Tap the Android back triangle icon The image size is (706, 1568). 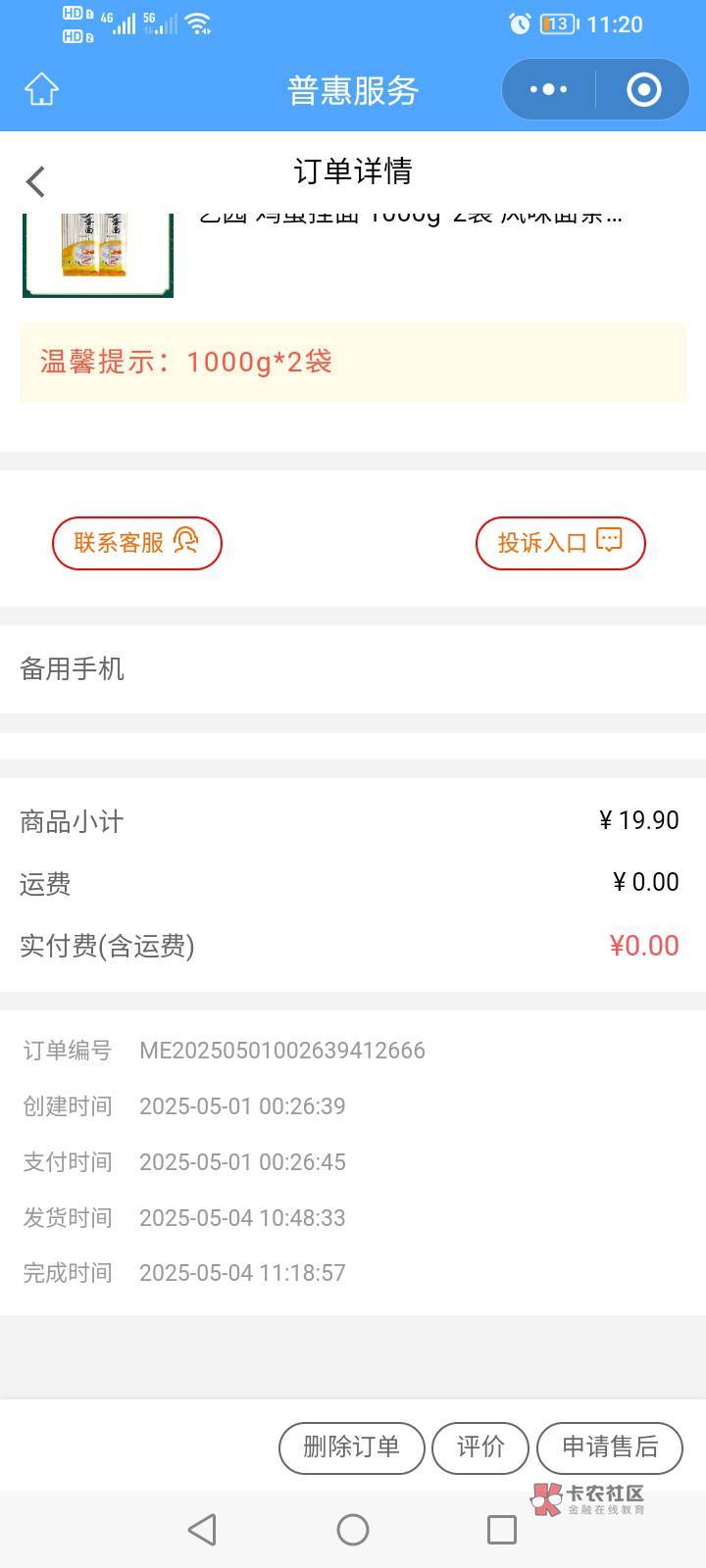click(202, 1529)
